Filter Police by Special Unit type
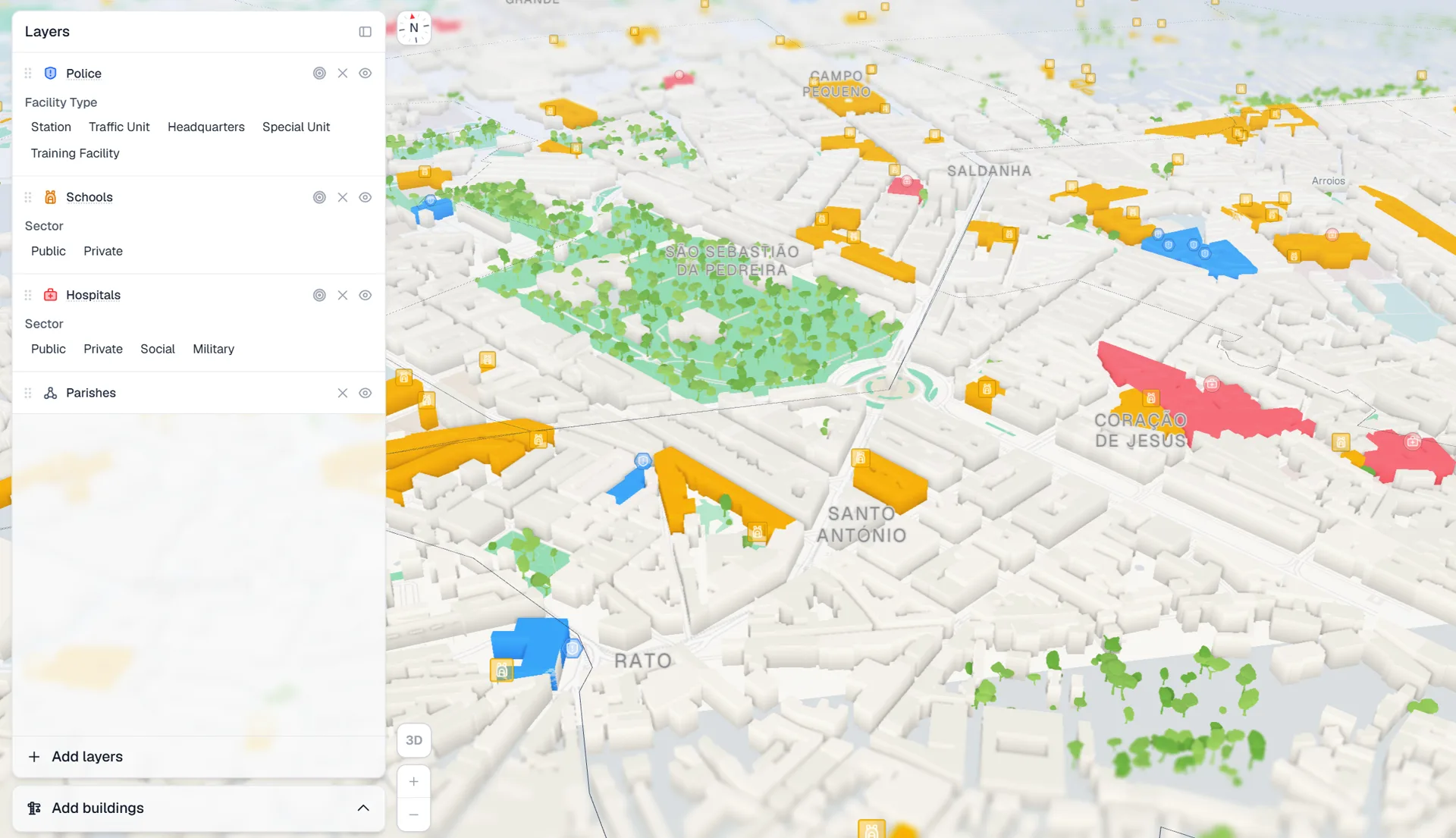Screen dimensions: 1456x838 click(296, 127)
